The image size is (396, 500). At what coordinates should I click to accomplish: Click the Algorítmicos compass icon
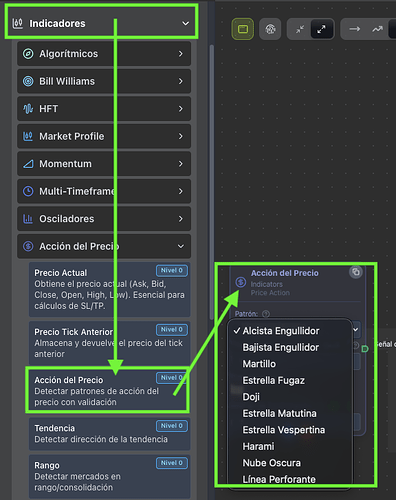pyautogui.click(x=28, y=54)
